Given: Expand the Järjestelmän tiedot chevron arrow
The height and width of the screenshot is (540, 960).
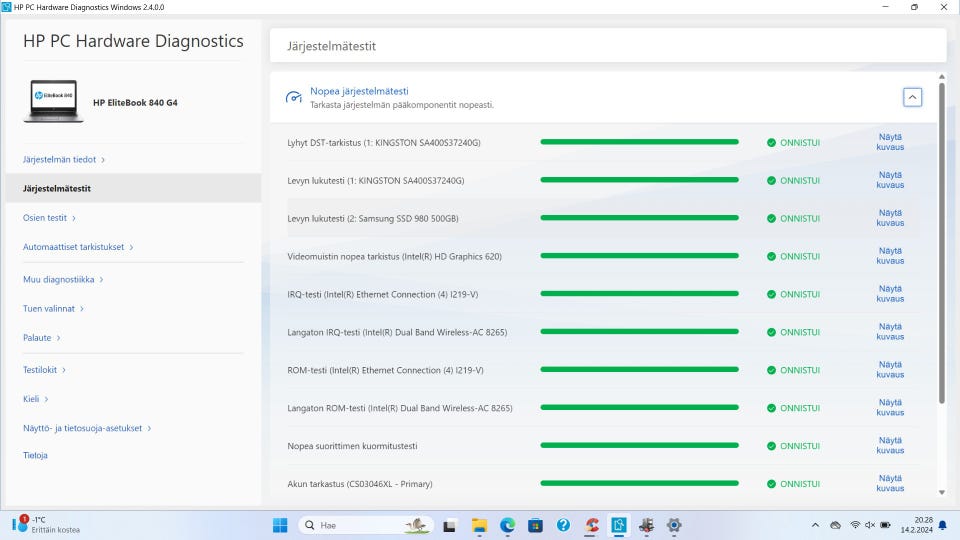Looking at the screenshot, I should coord(103,160).
